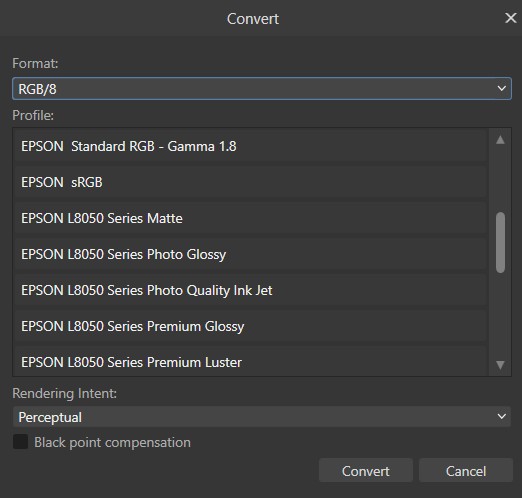This screenshot has height=498, width=522.
Task: Select EPSON L8050 Series Photo Quality Ink Jet
Action: point(250,290)
